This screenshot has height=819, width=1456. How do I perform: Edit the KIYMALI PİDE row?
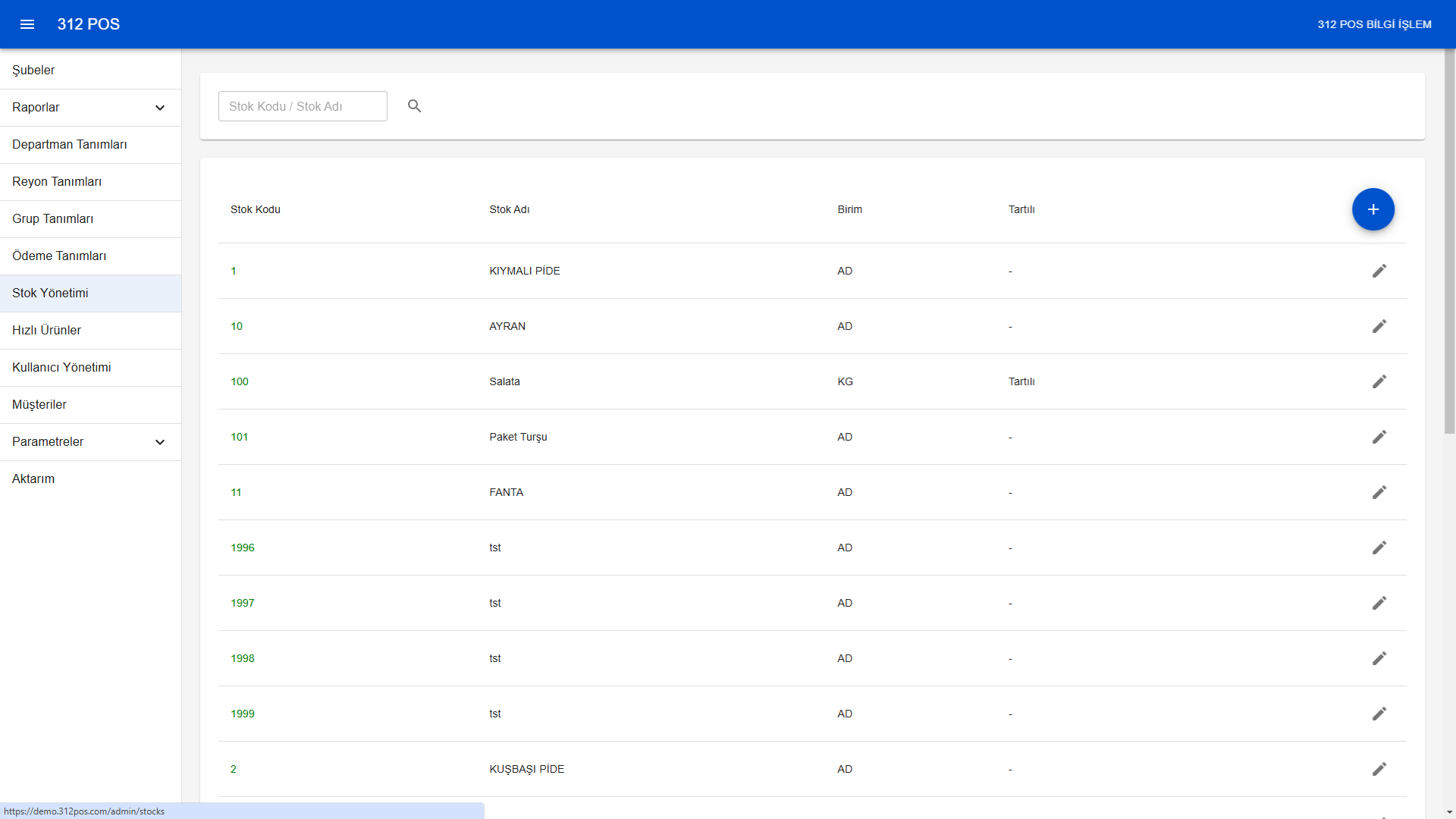(x=1379, y=271)
